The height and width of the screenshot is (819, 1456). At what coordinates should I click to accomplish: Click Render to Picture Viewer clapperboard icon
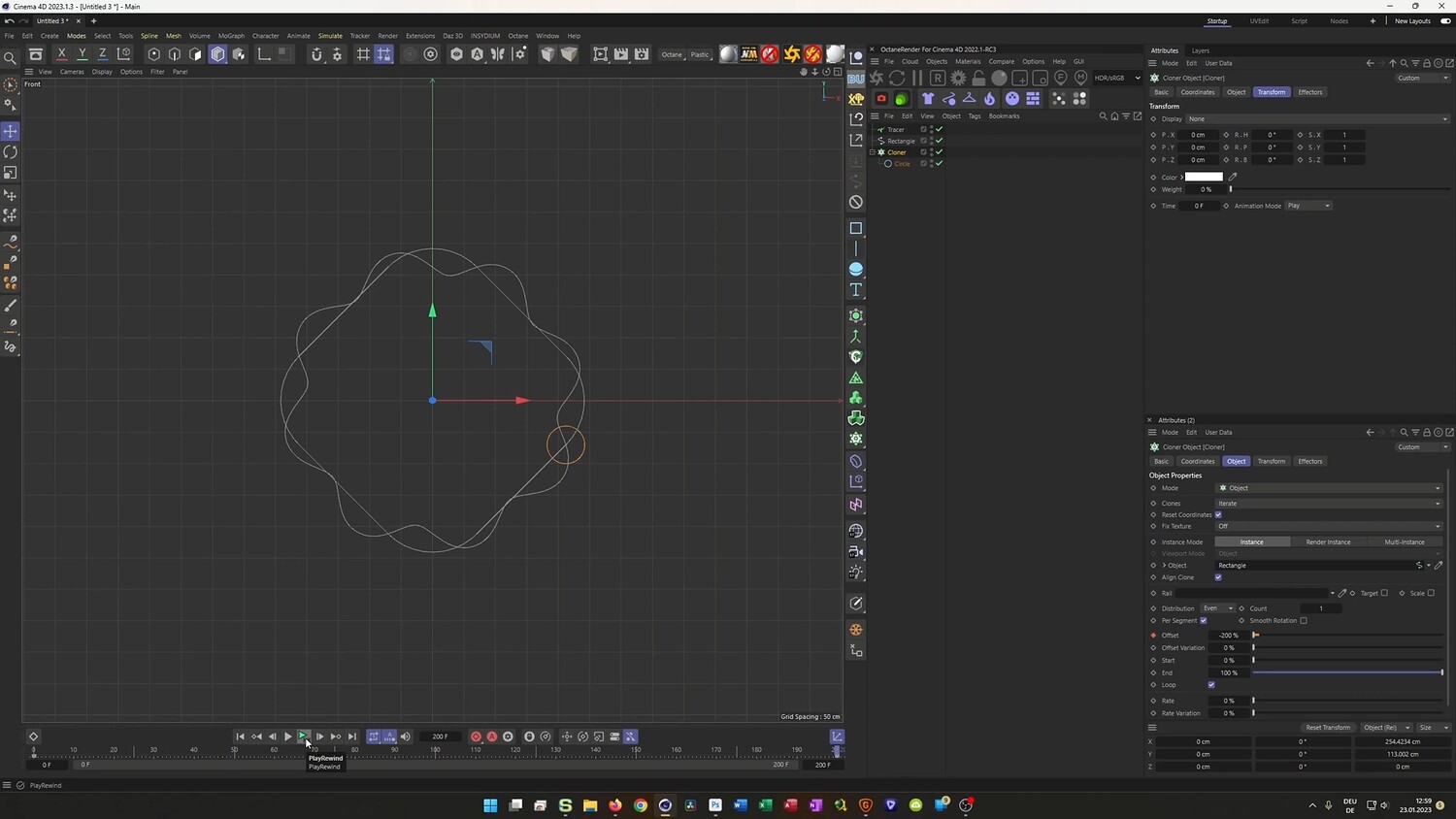621,54
